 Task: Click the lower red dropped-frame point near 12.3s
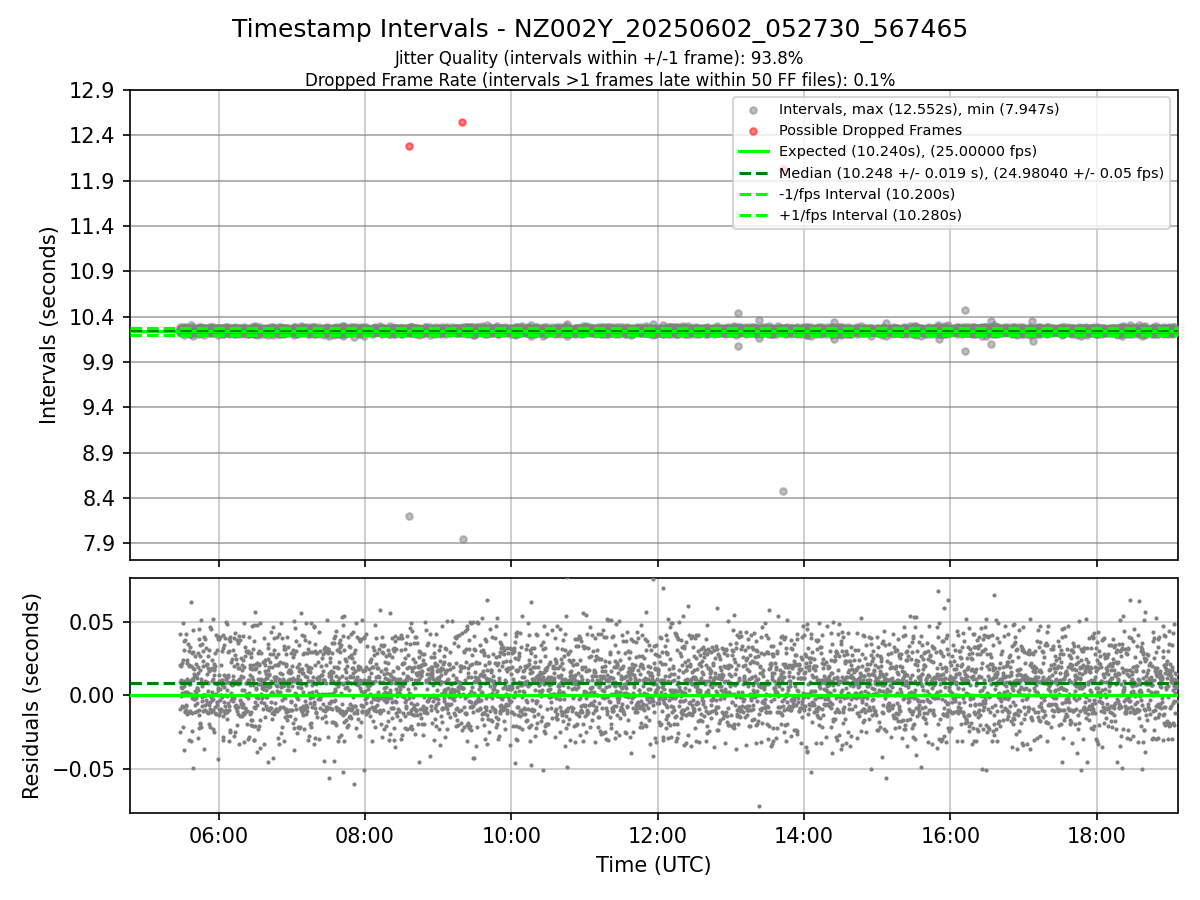(x=409, y=146)
